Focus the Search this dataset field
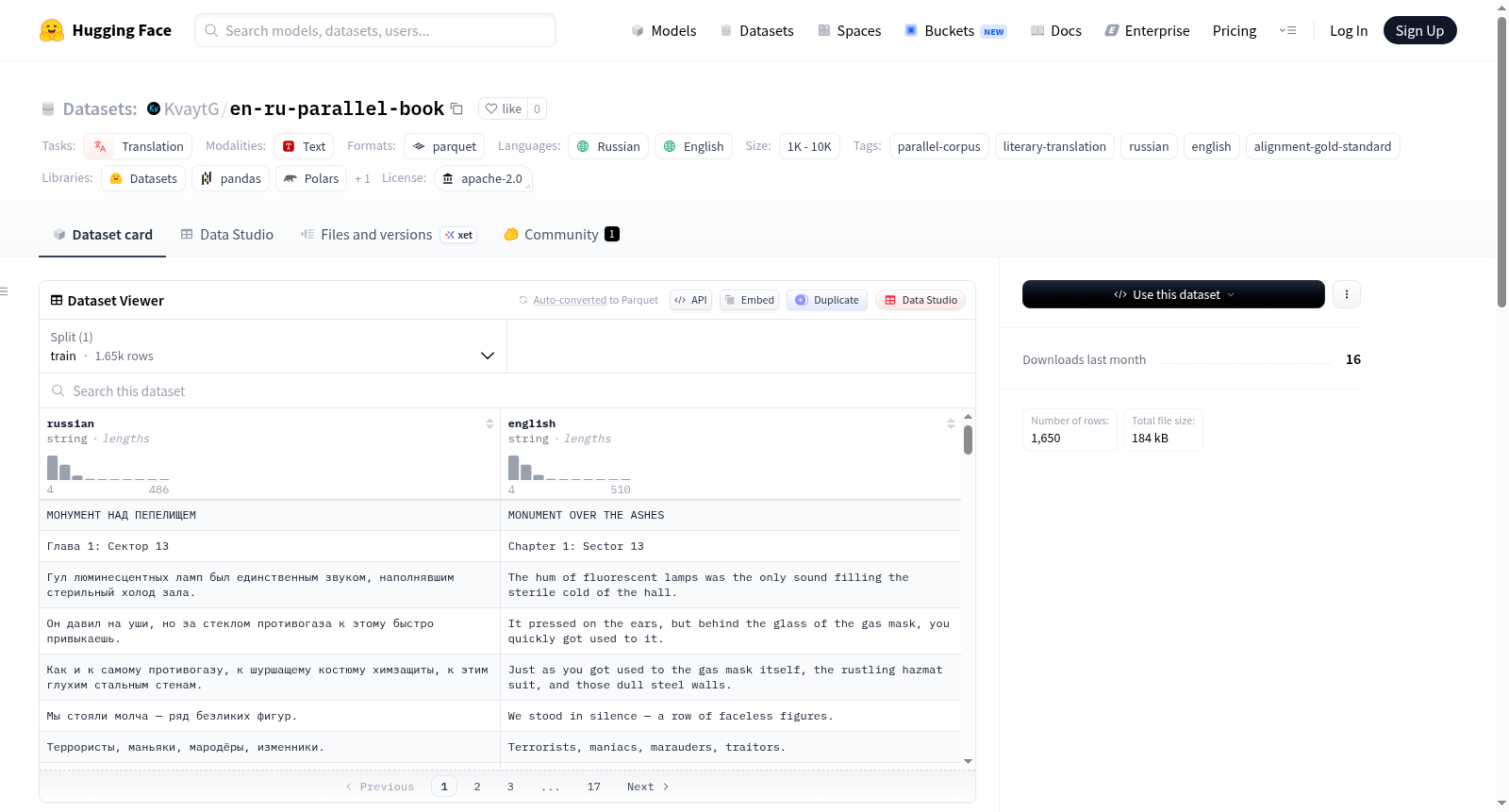 click(507, 390)
